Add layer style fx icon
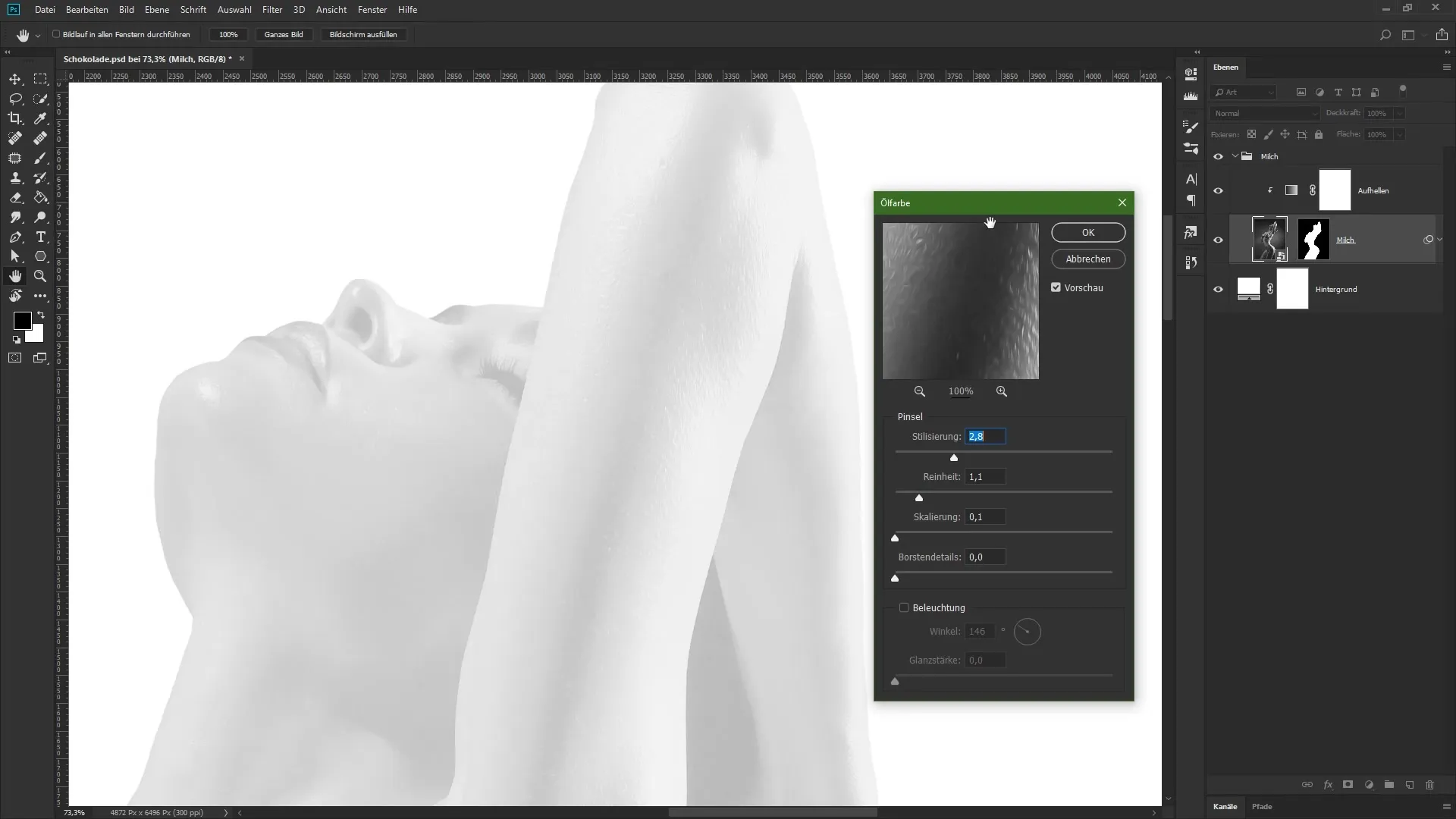The width and height of the screenshot is (1456, 819). [x=1328, y=785]
